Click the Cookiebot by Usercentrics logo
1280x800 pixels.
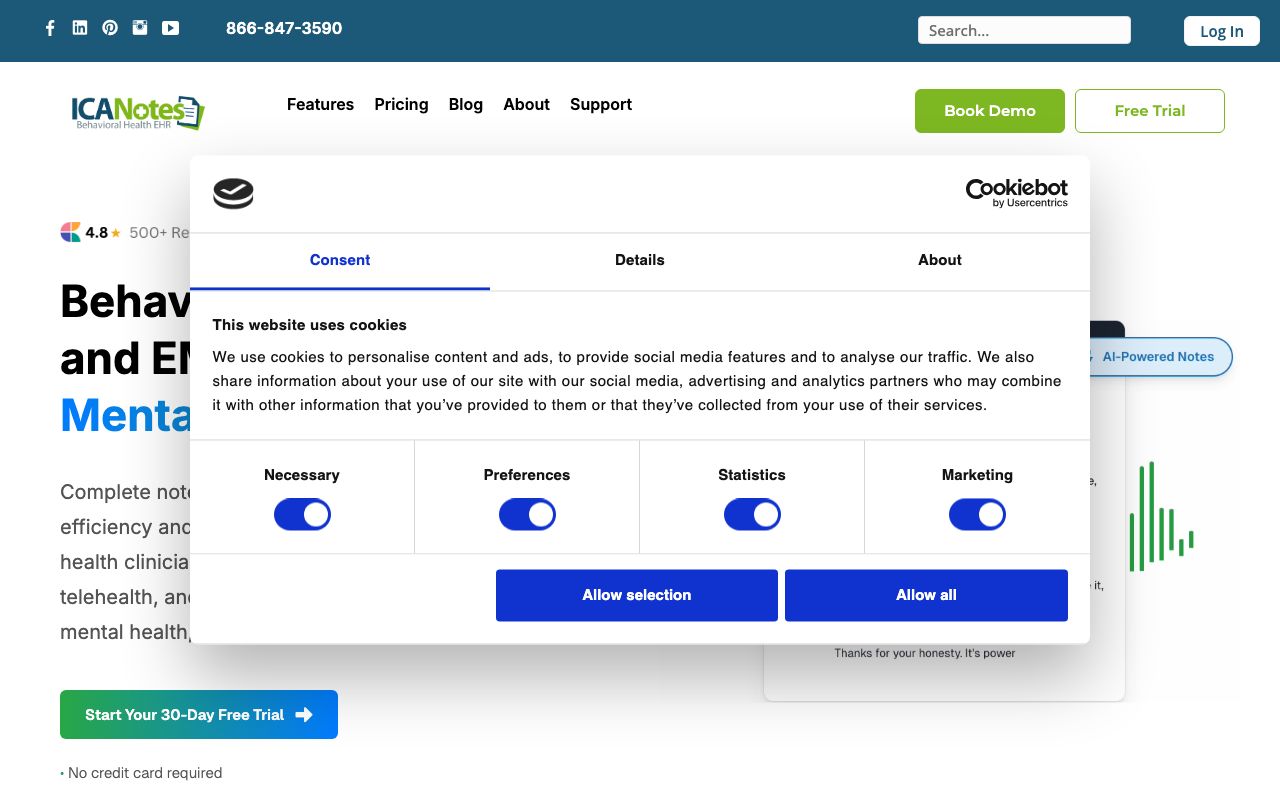pyautogui.click(x=1016, y=193)
